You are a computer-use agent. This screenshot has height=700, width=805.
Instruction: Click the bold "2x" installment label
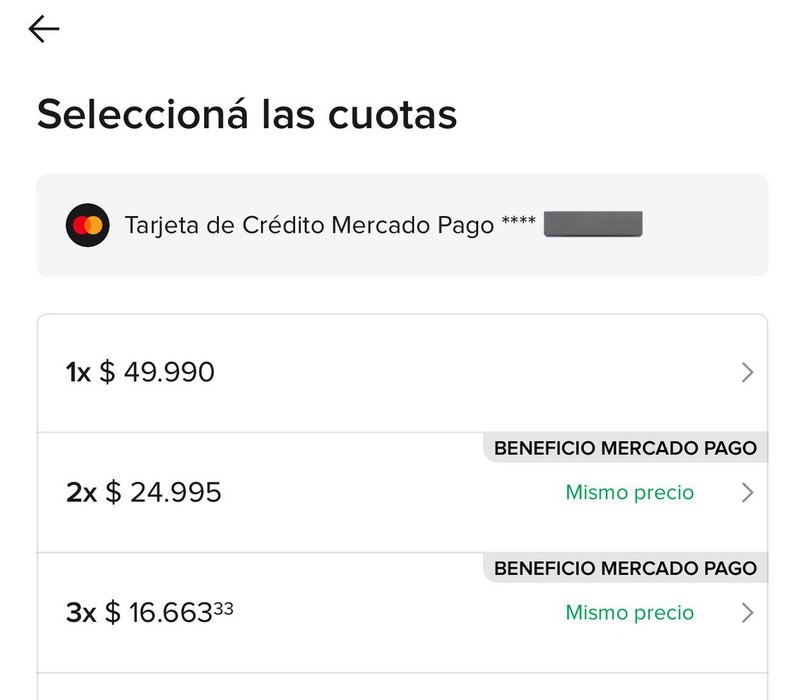(81, 493)
